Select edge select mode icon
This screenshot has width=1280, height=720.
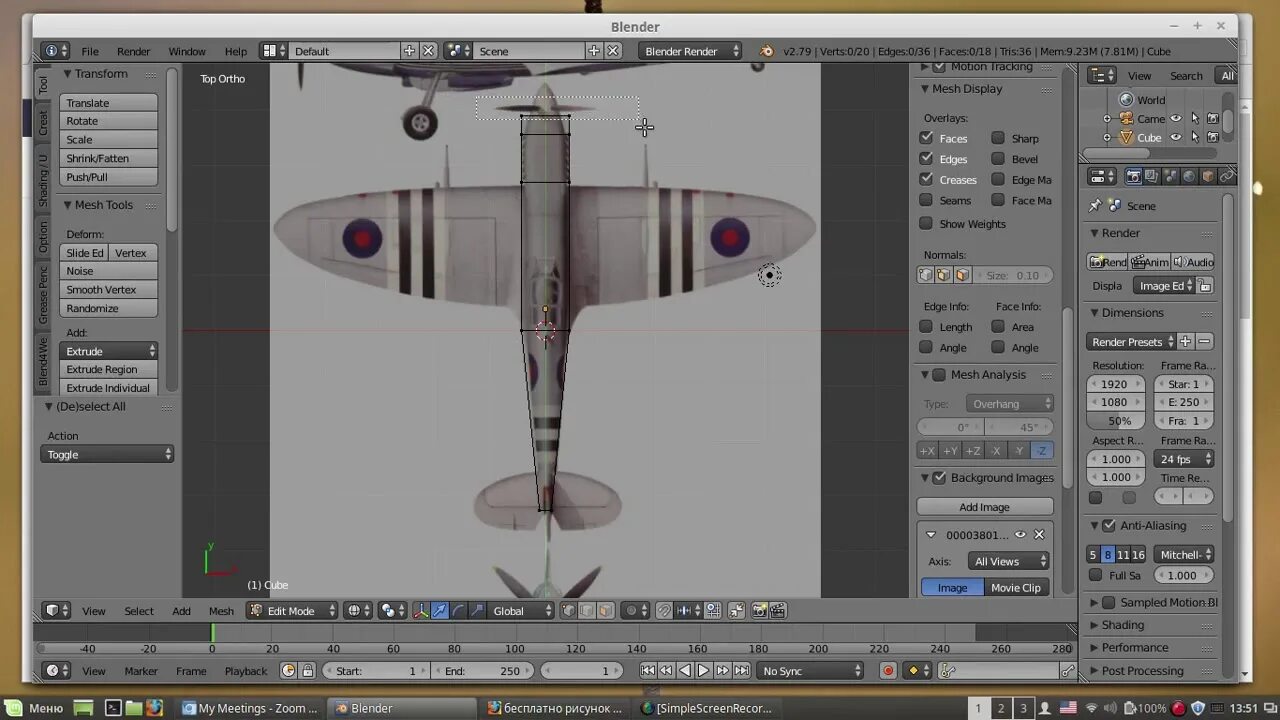click(x=587, y=611)
